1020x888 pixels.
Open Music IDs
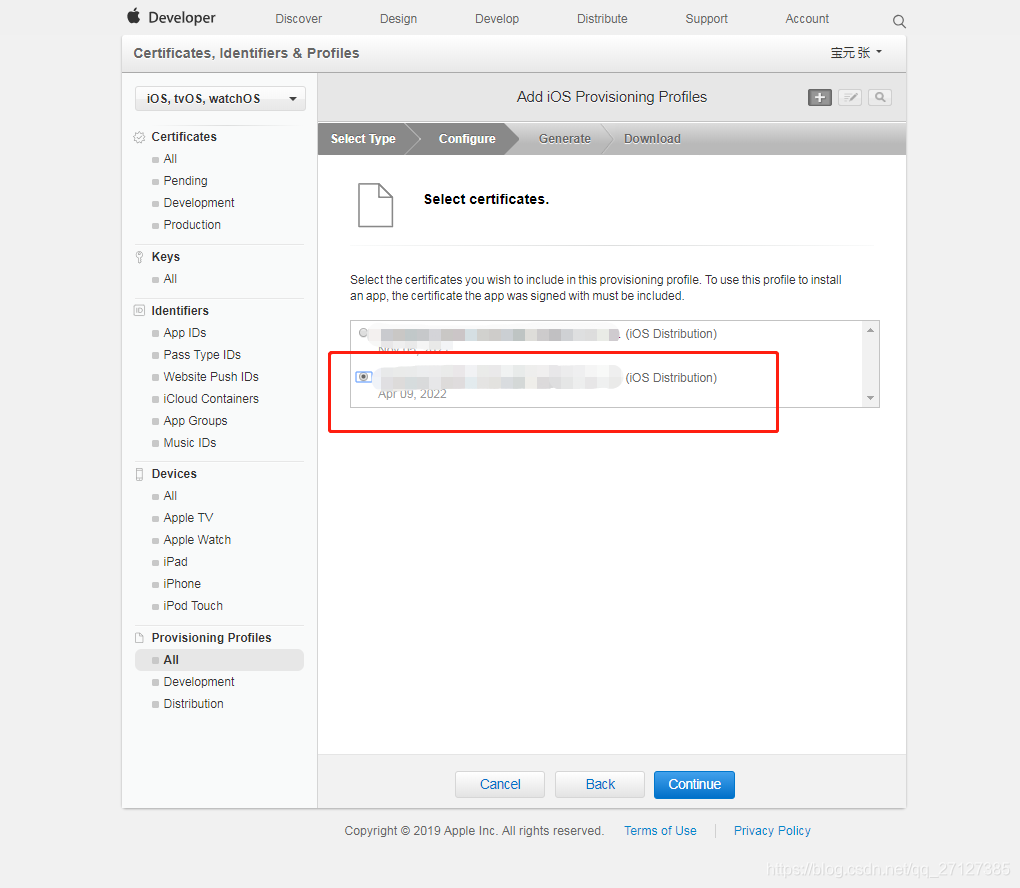190,443
